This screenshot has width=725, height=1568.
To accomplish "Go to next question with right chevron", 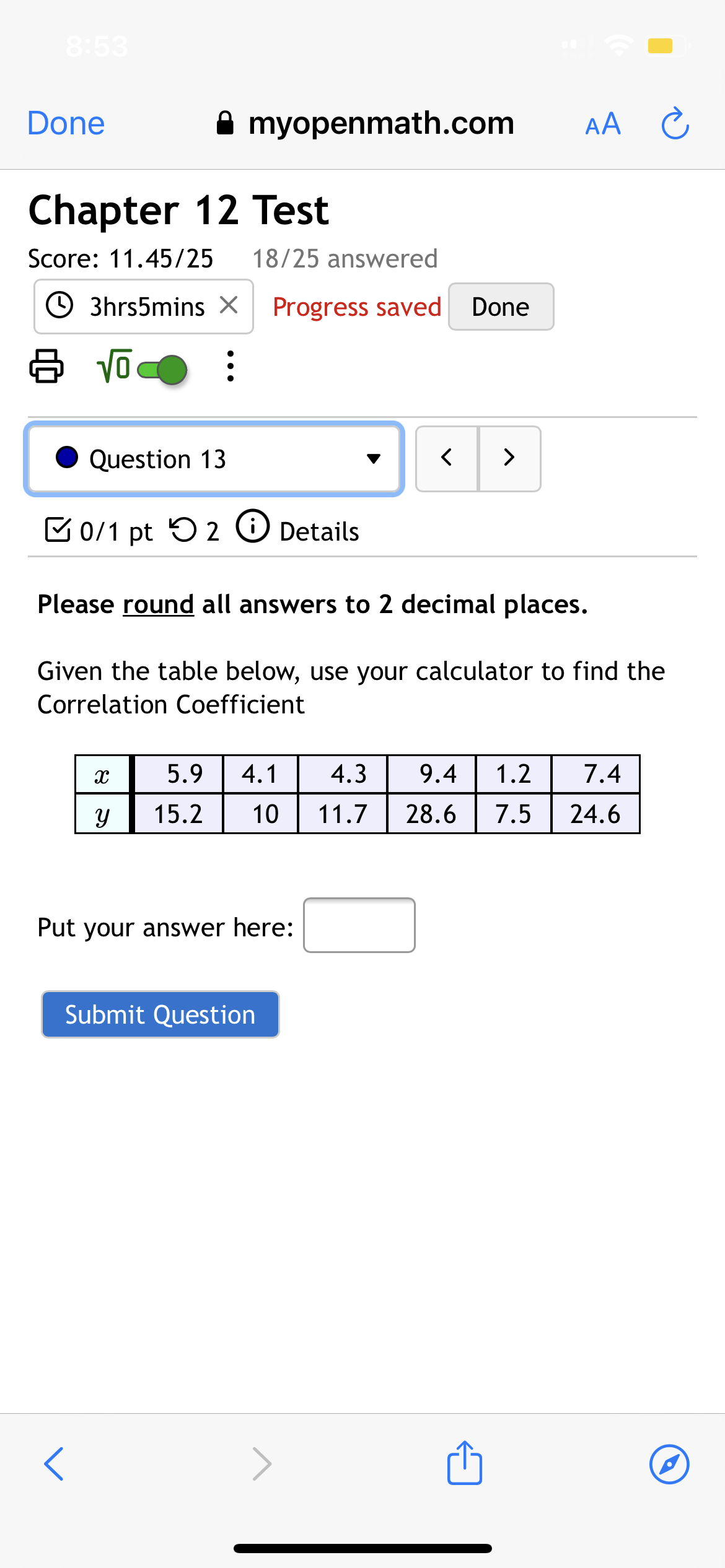I will pos(509,458).
